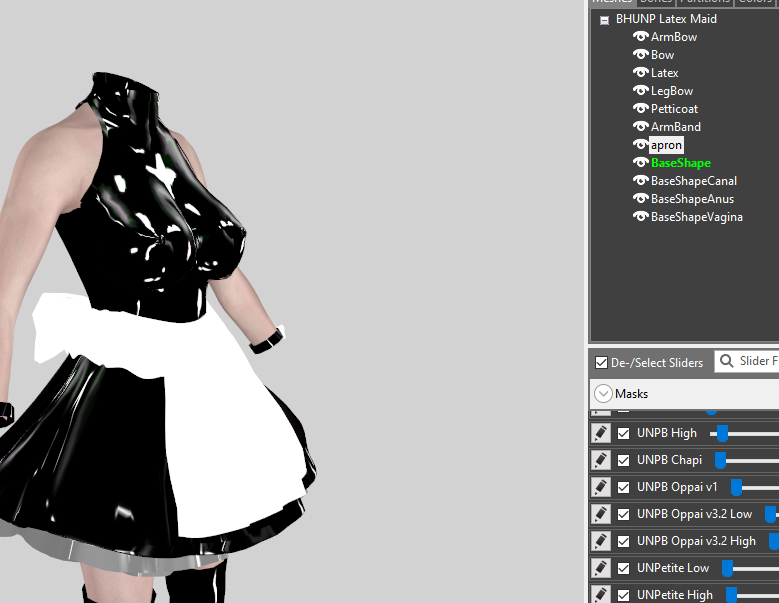Hide the Petticoat mesh eye icon
Screen dimensions: 779x603
[640, 108]
